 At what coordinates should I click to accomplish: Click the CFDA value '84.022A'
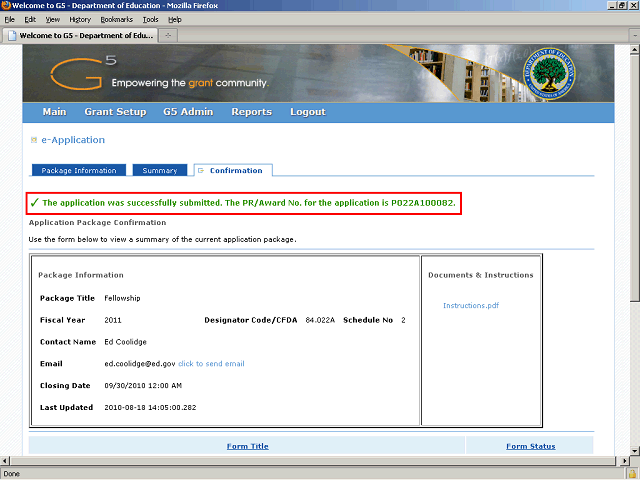click(320, 320)
